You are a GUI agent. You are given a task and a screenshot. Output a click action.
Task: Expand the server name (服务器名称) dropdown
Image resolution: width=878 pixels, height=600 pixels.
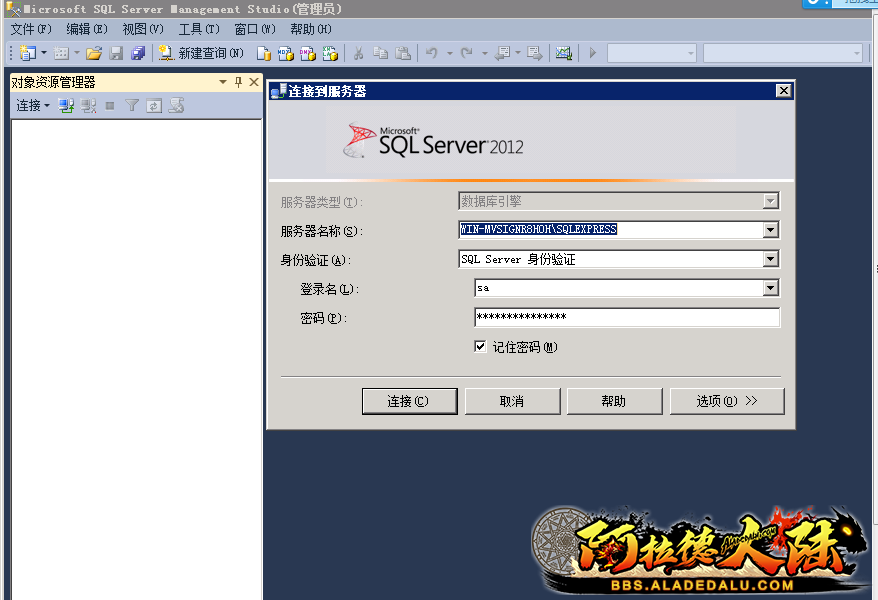(770, 230)
